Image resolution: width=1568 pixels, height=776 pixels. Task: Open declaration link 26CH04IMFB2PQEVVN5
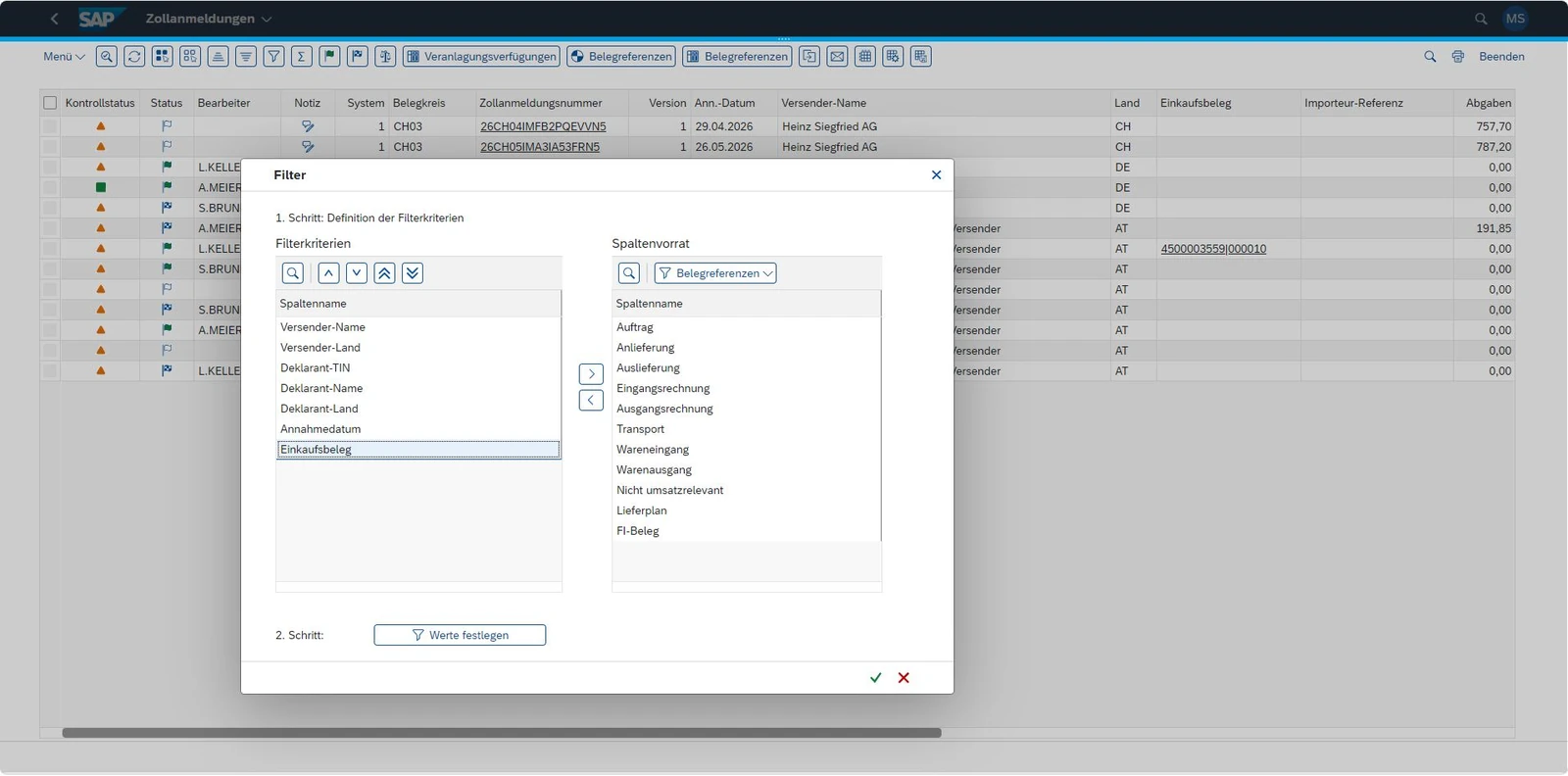[x=543, y=126]
